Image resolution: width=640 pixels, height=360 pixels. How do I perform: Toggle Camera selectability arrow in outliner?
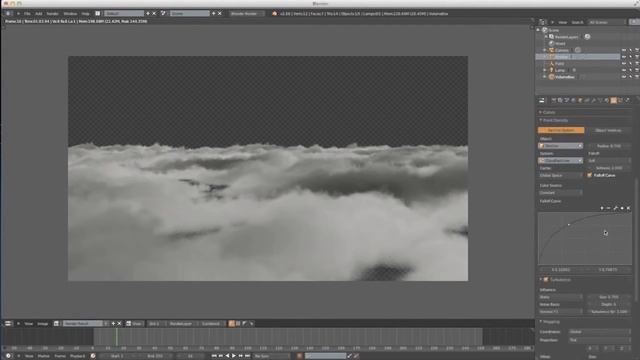coord(630,50)
